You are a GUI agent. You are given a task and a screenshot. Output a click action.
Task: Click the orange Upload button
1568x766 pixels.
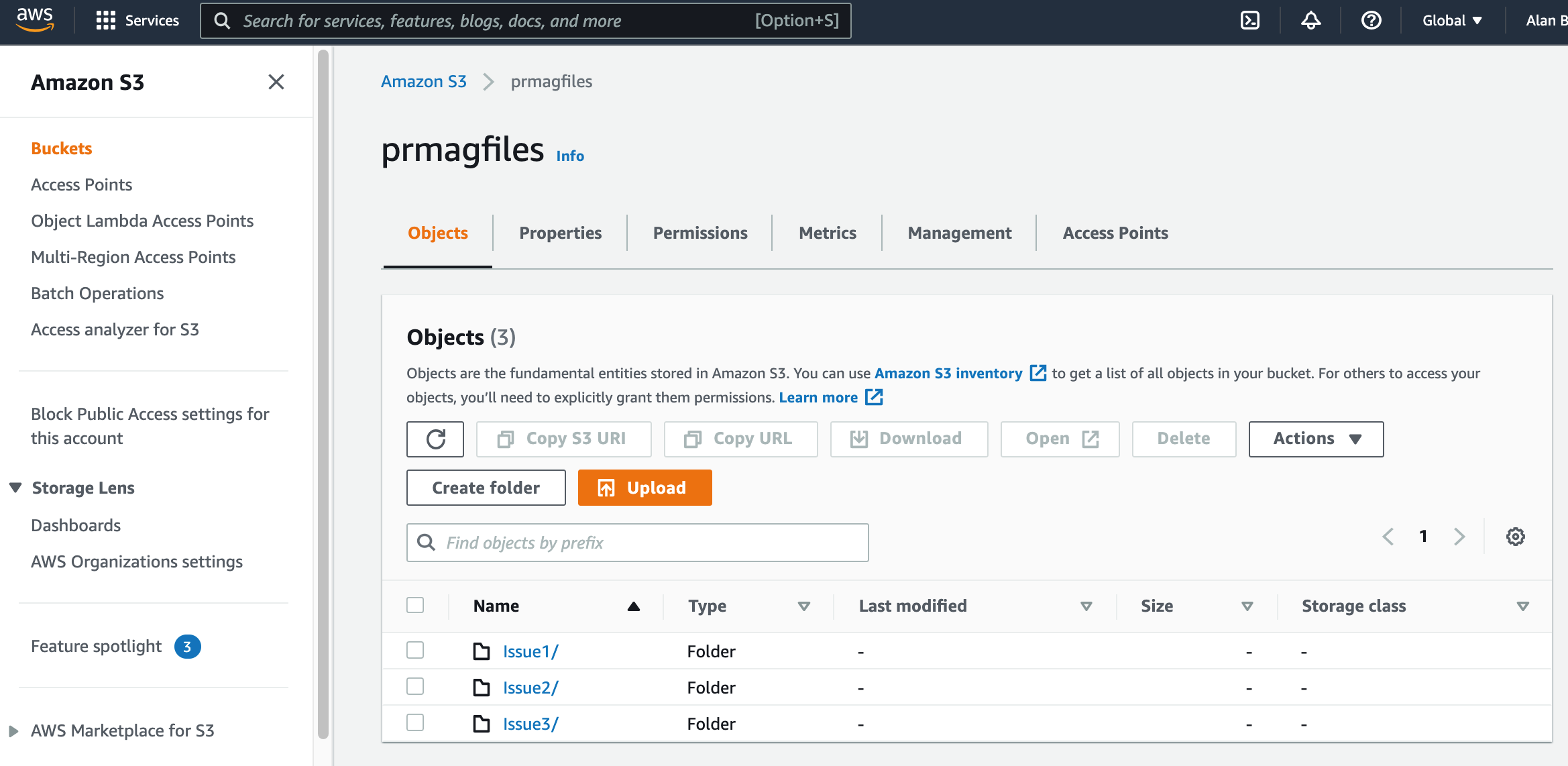click(x=645, y=488)
